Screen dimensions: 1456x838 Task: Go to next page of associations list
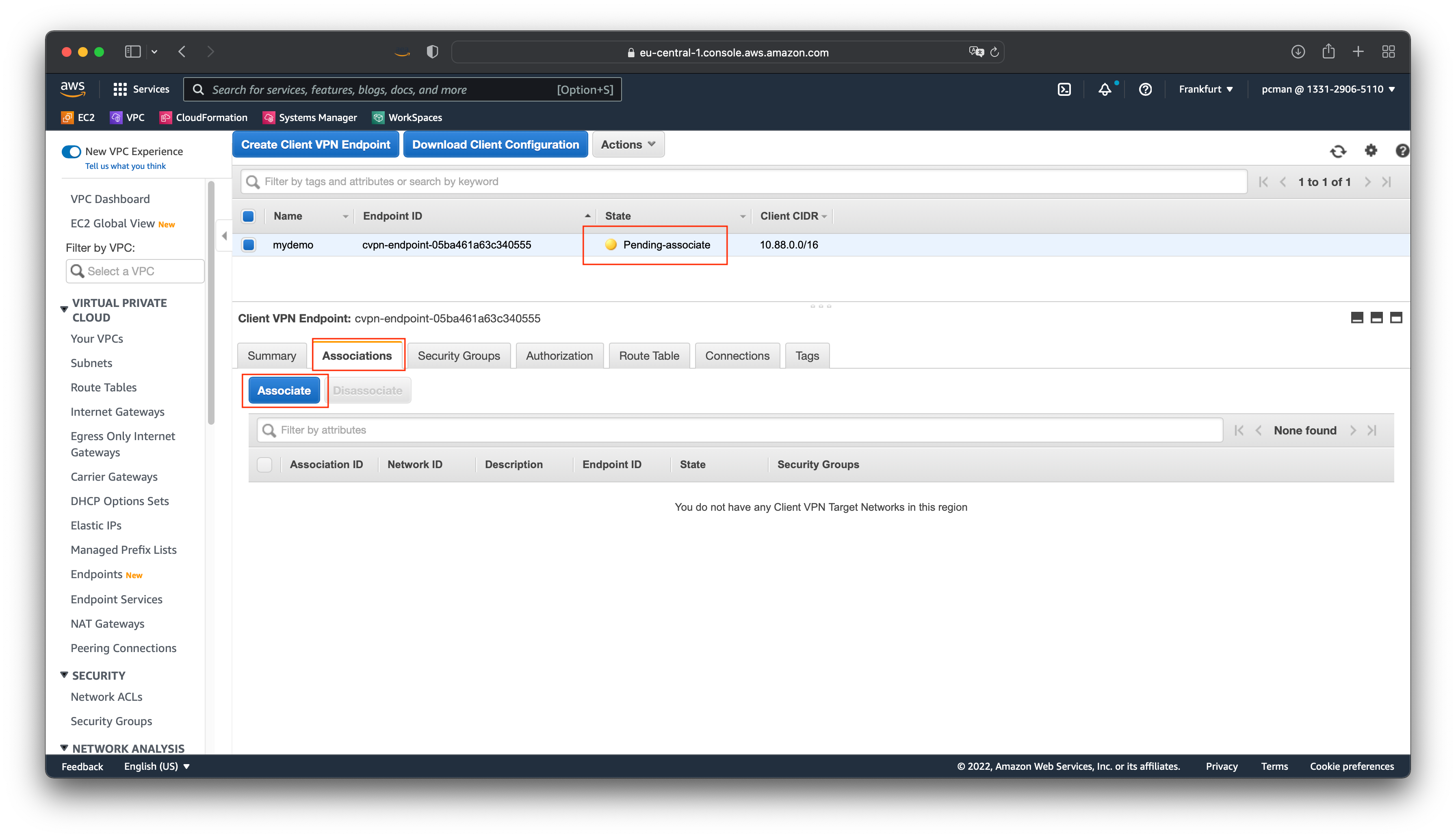pos(1352,430)
